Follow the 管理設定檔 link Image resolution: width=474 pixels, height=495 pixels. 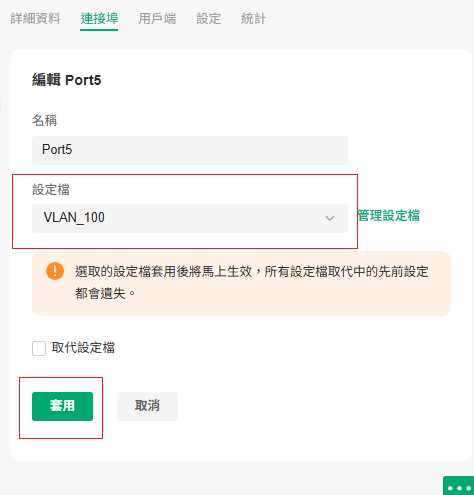coord(389,215)
